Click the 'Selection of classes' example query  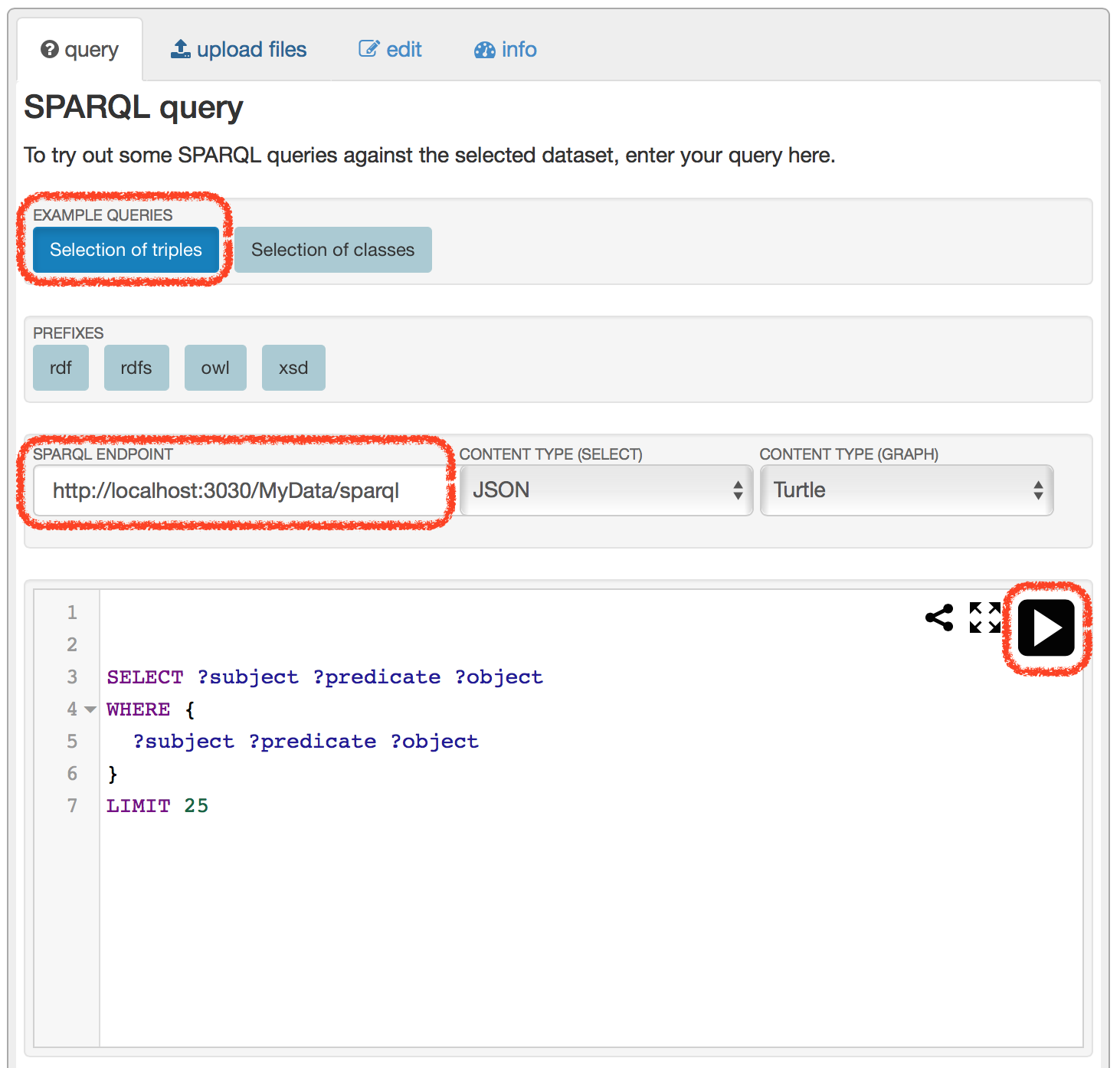coord(332,250)
